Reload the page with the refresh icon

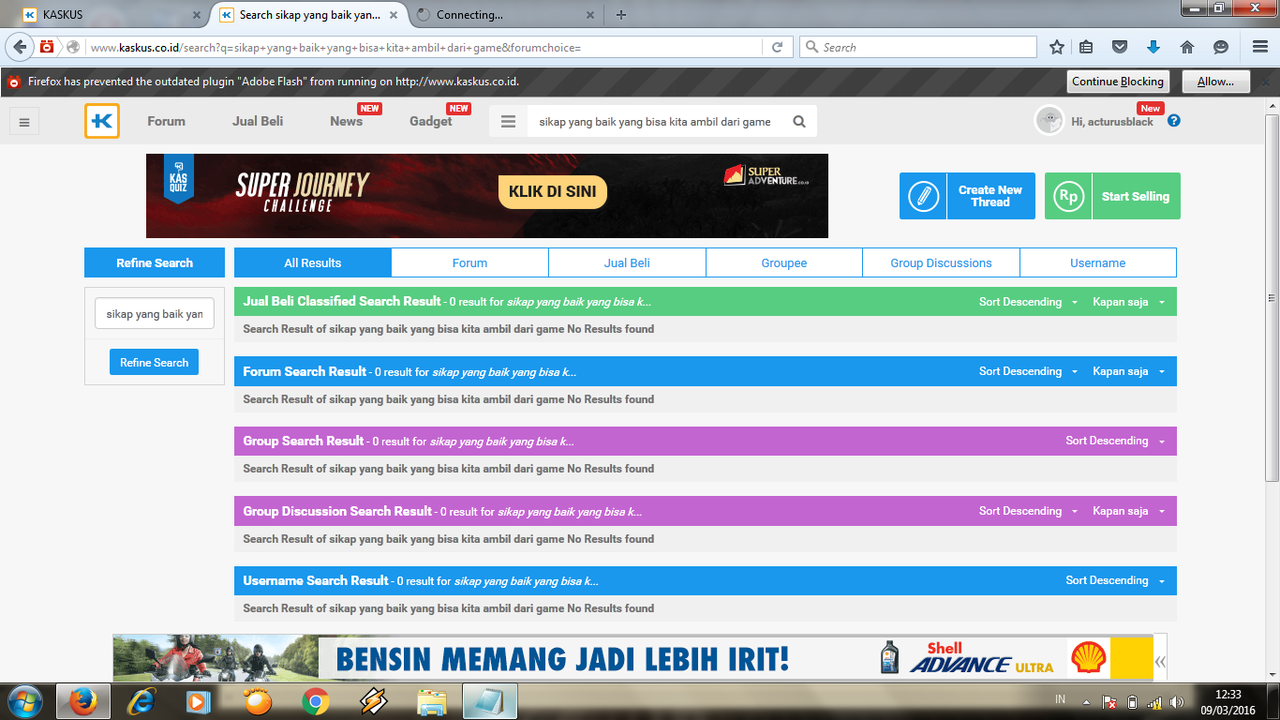pyautogui.click(x=777, y=47)
